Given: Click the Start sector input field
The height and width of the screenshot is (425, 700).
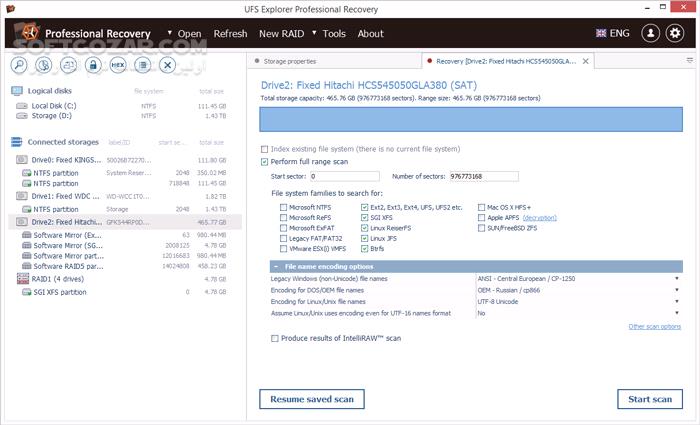Looking at the screenshot, I should (x=345, y=176).
